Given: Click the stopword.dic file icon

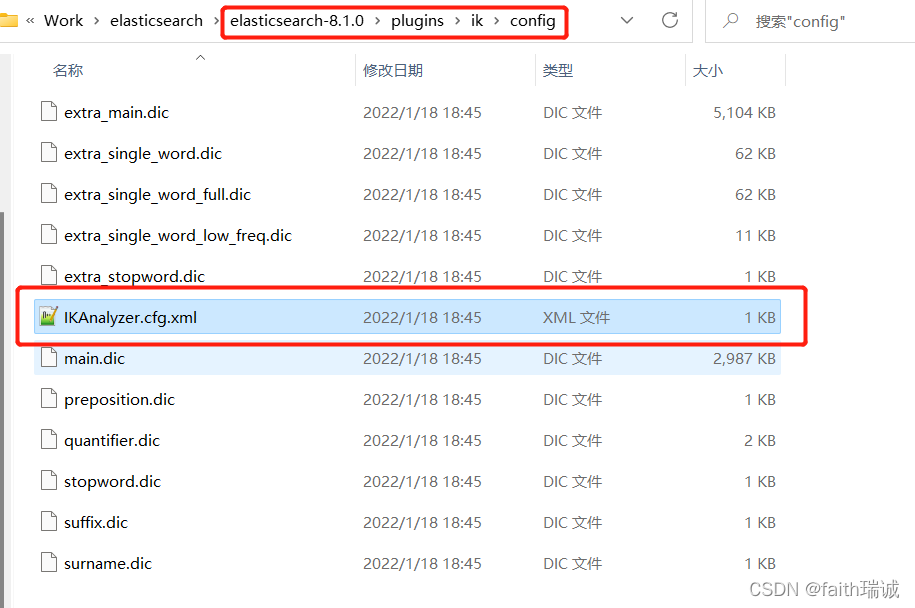Looking at the screenshot, I should [49, 480].
